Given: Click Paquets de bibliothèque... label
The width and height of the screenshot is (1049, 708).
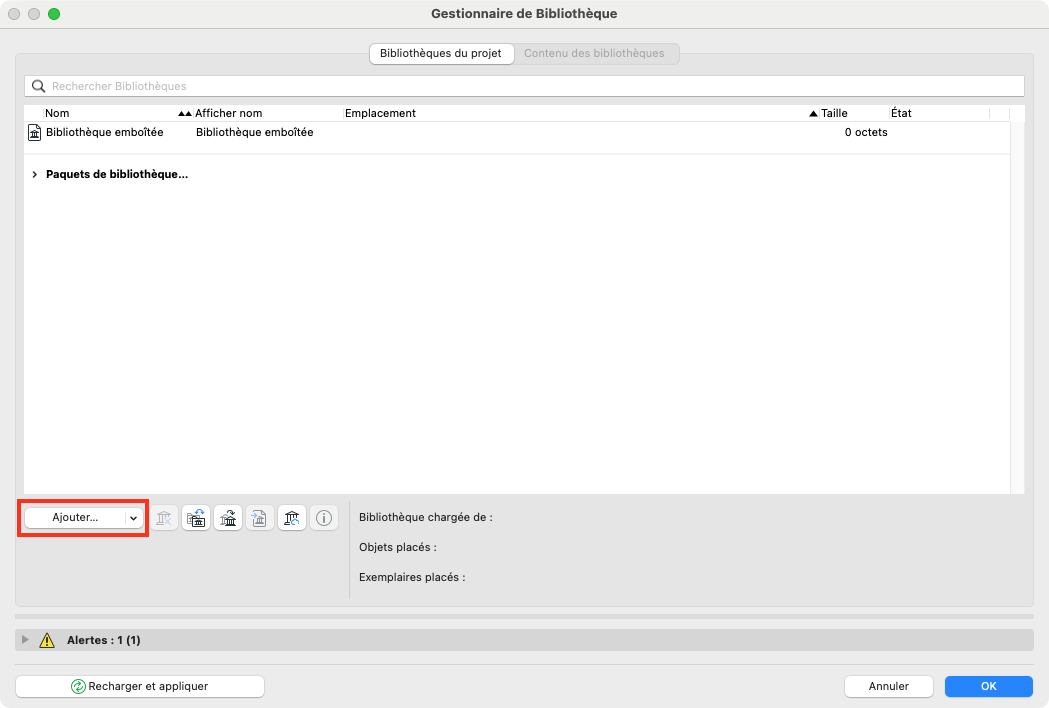Looking at the screenshot, I should 117,175.
